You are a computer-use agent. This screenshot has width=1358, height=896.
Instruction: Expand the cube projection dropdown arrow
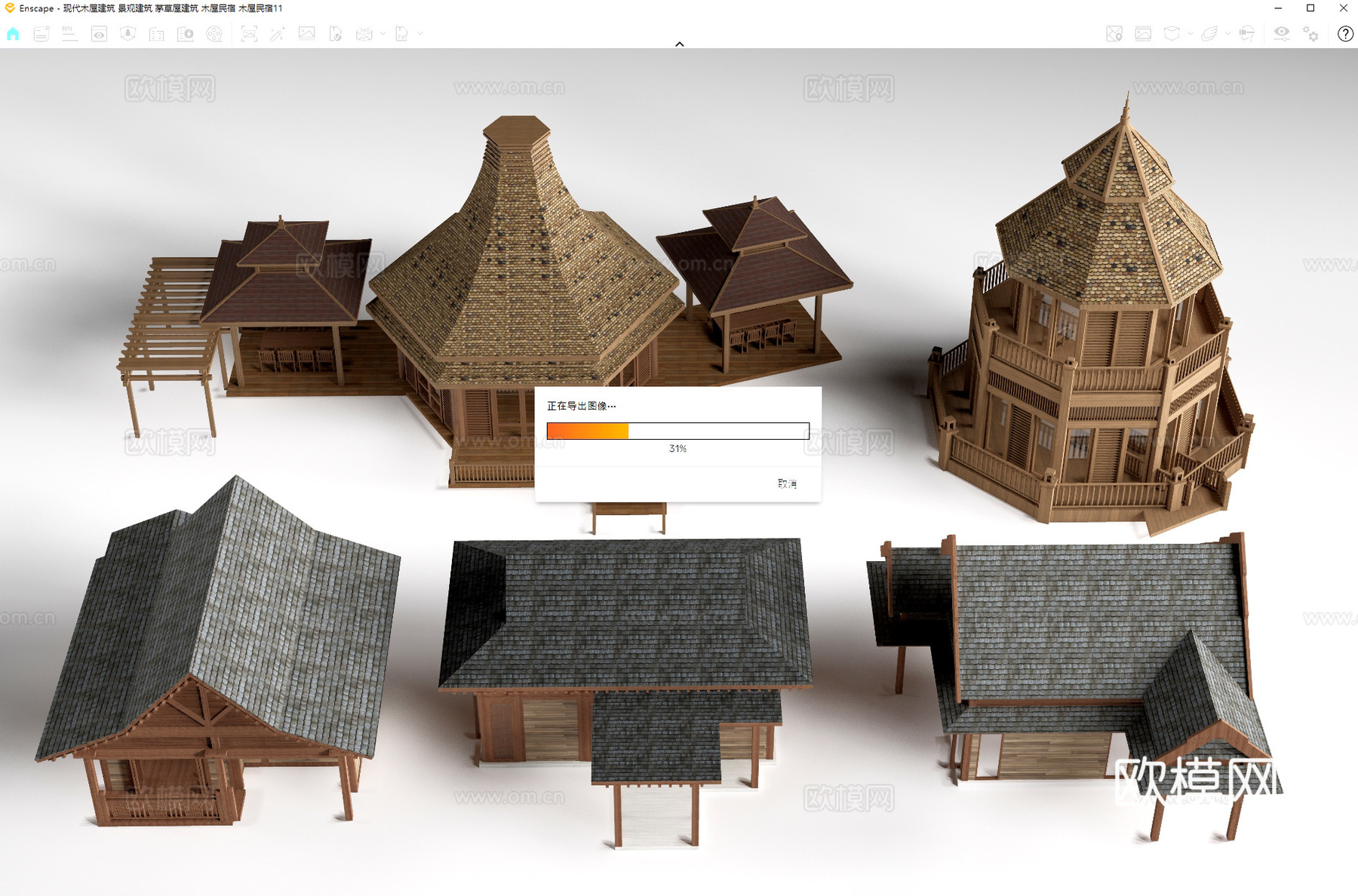pos(1190,34)
